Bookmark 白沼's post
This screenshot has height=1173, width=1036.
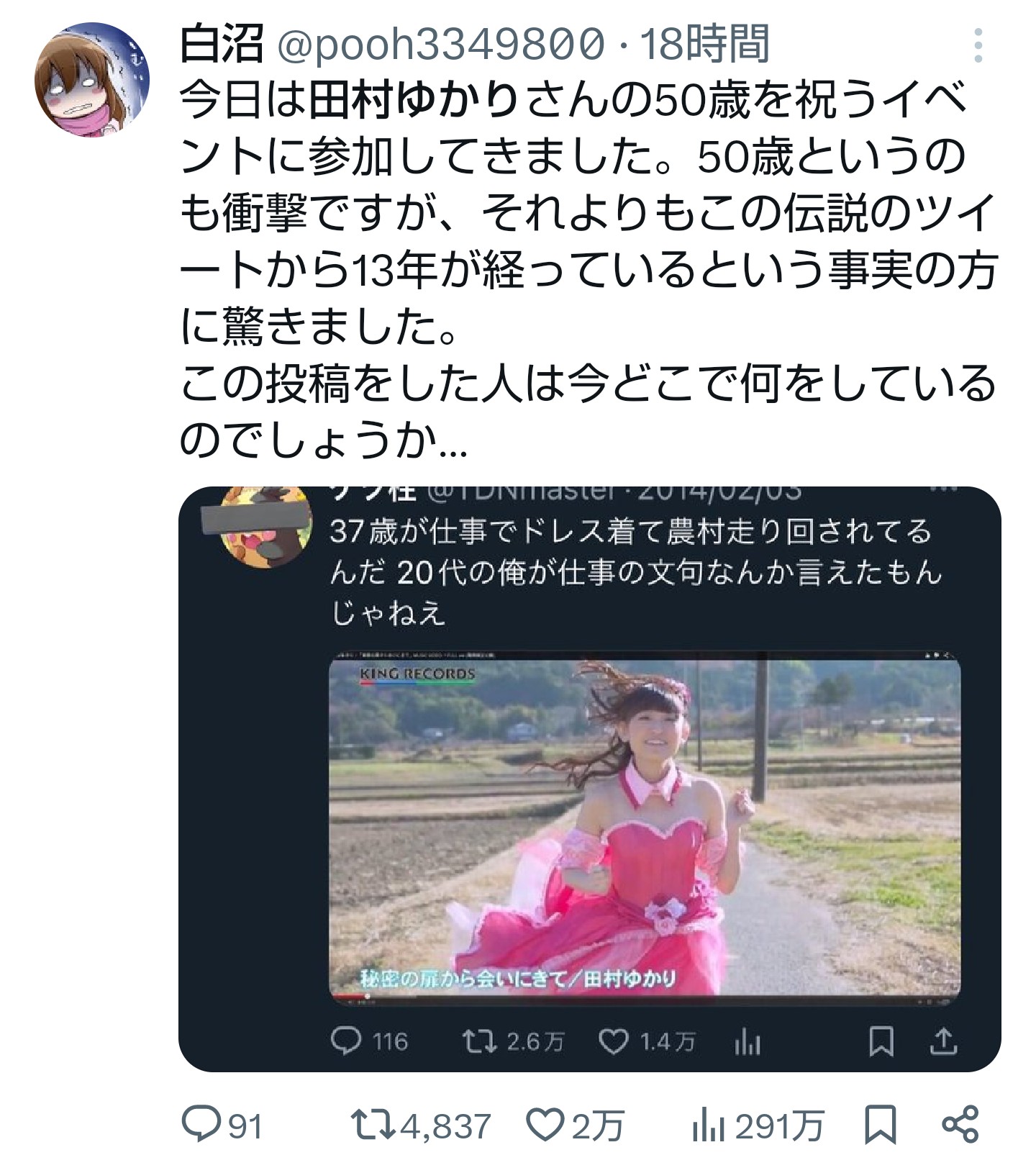pos(881,1125)
